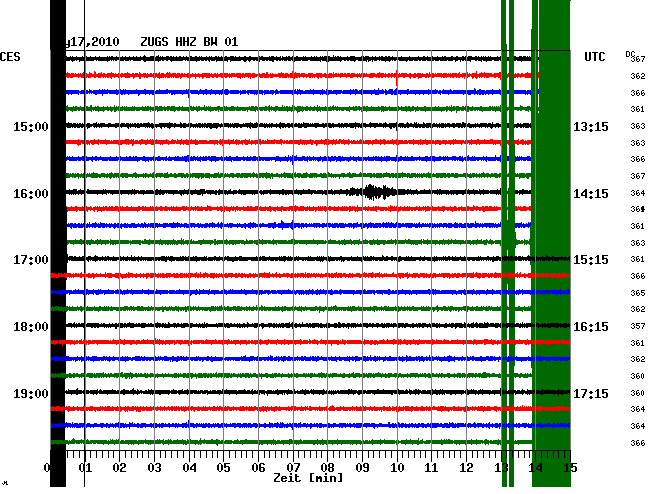This screenshot has width=650, height=494.
Task: Select the '17:15' UTC time label
Action: pos(591,393)
